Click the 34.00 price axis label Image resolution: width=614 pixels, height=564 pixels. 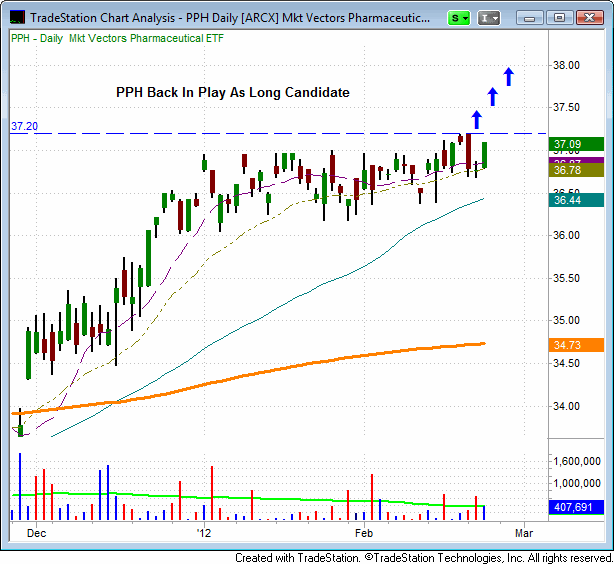[x=566, y=406]
